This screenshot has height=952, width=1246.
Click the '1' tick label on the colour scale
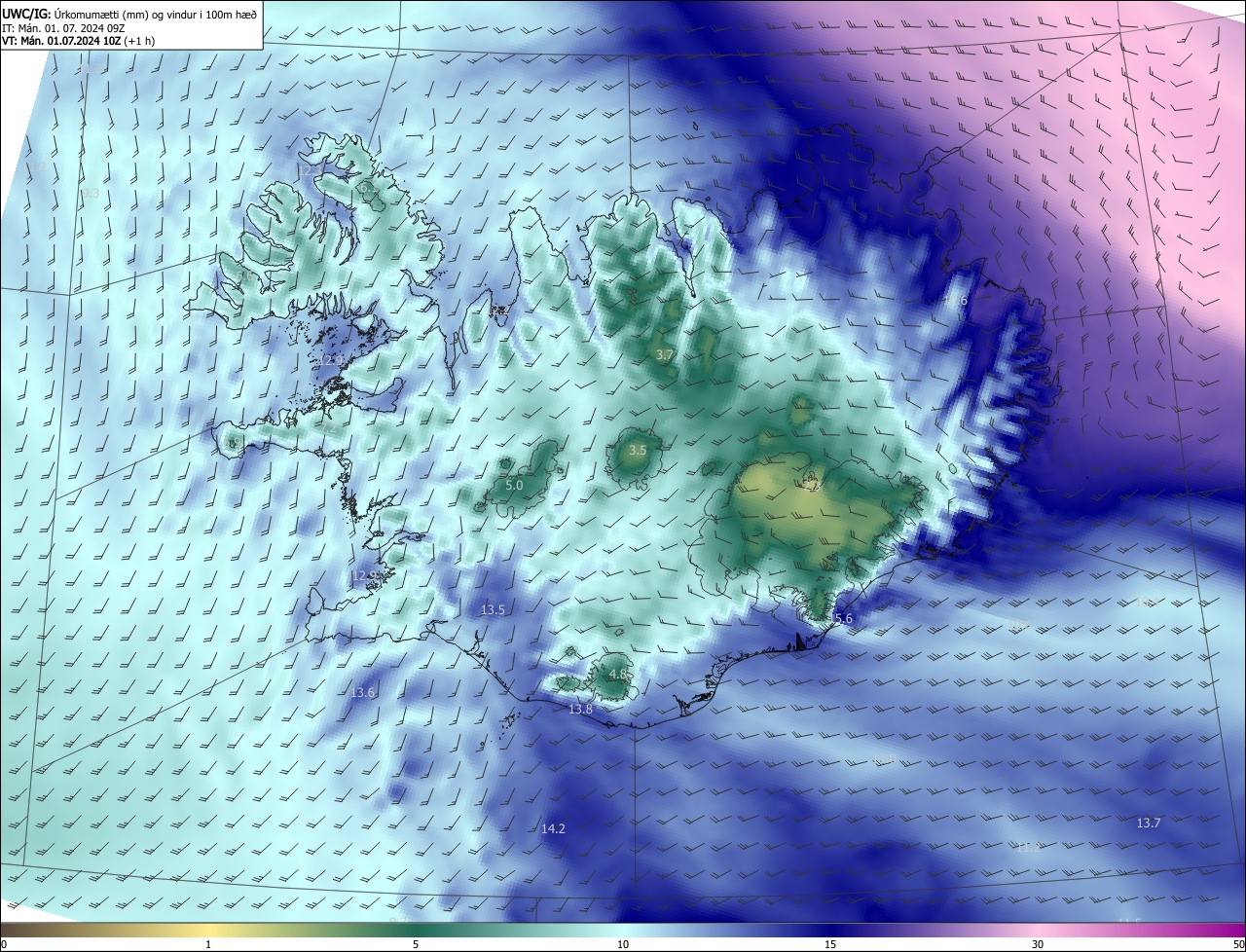pyautogui.click(x=208, y=944)
